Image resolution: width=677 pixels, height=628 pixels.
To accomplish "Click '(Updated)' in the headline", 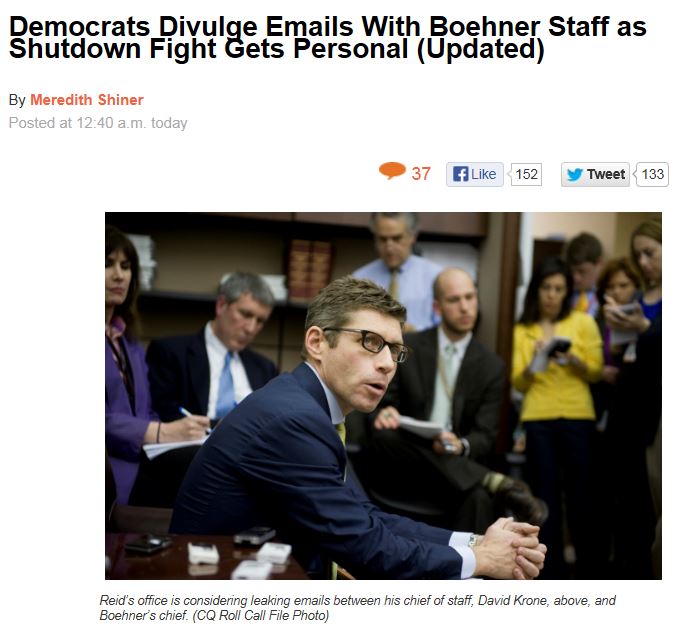I will pos(481,49).
